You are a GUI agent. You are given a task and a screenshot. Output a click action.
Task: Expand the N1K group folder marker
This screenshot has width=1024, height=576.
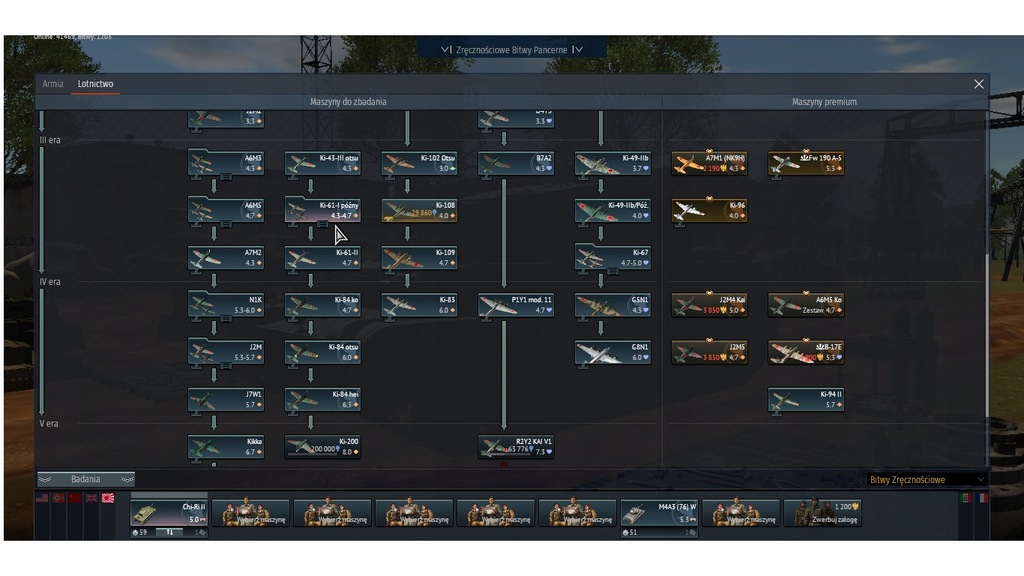point(226,319)
